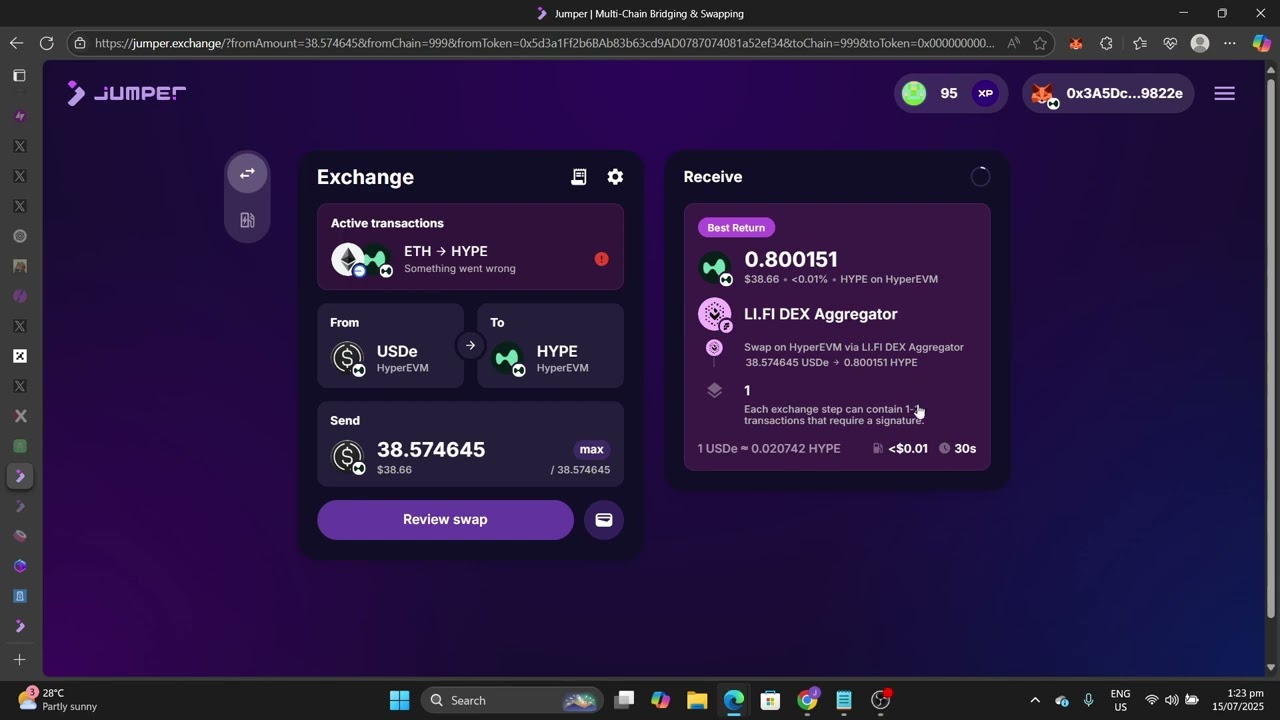Switch to the QR-code icon vertical tab
This screenshot has width=1280, height=720.
[19, 356]
